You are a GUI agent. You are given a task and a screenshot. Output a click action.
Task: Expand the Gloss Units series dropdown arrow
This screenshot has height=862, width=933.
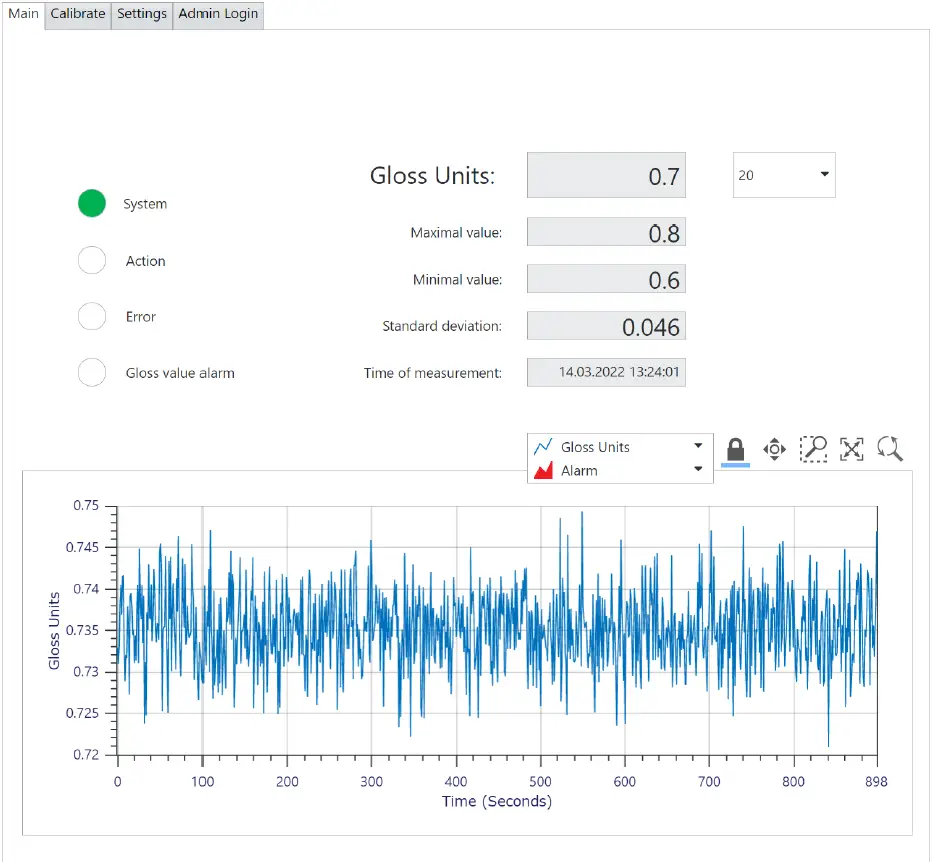[x=698, y=447]
